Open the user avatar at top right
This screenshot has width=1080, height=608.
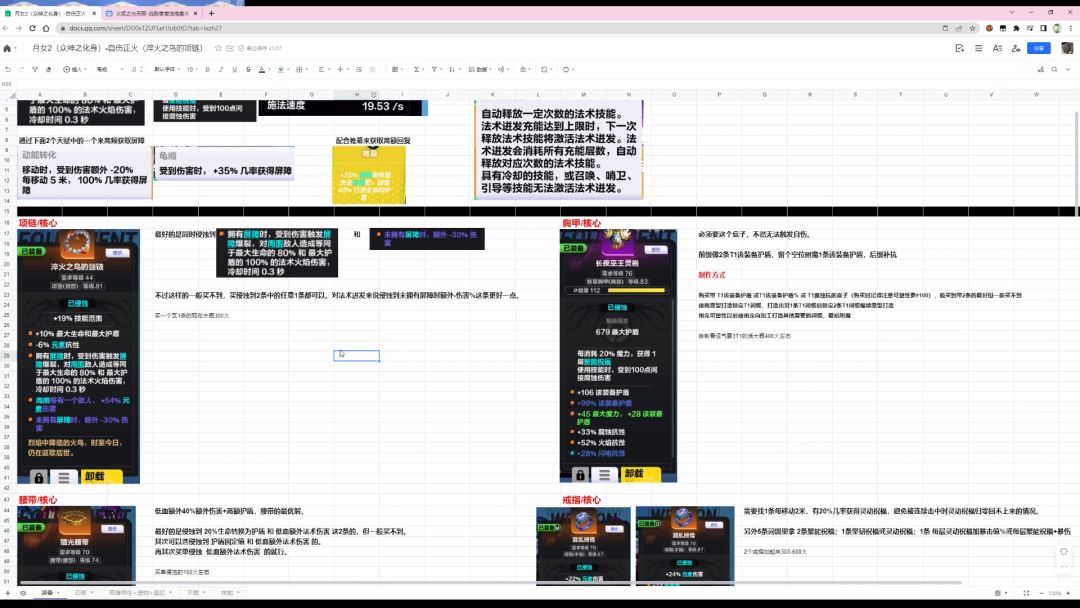tap(1068, 48)
